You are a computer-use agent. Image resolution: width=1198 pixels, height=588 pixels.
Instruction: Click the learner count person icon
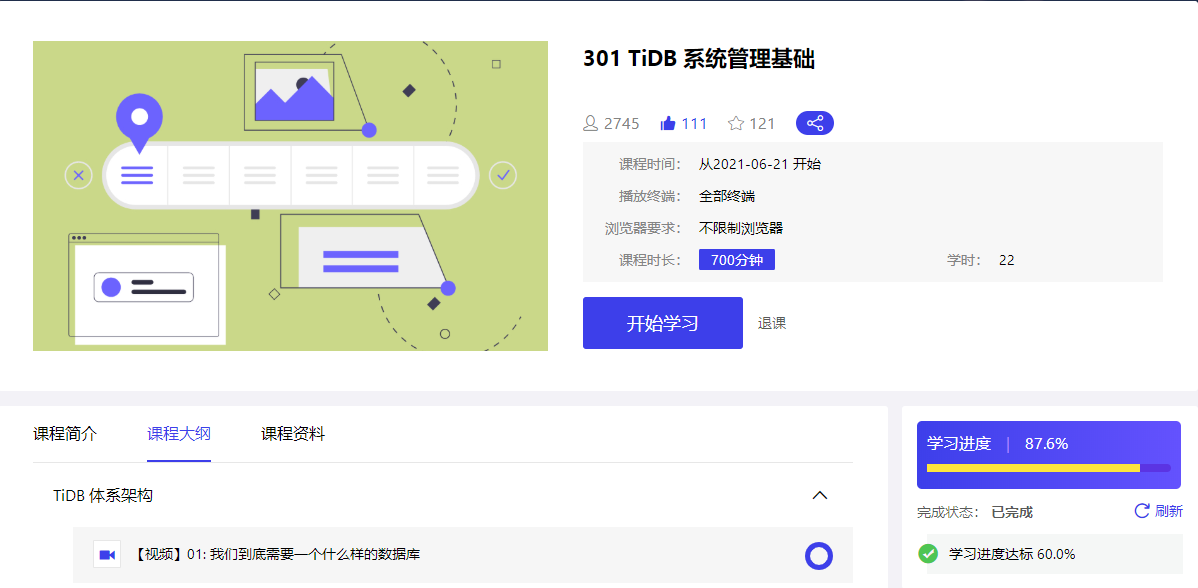591,124
